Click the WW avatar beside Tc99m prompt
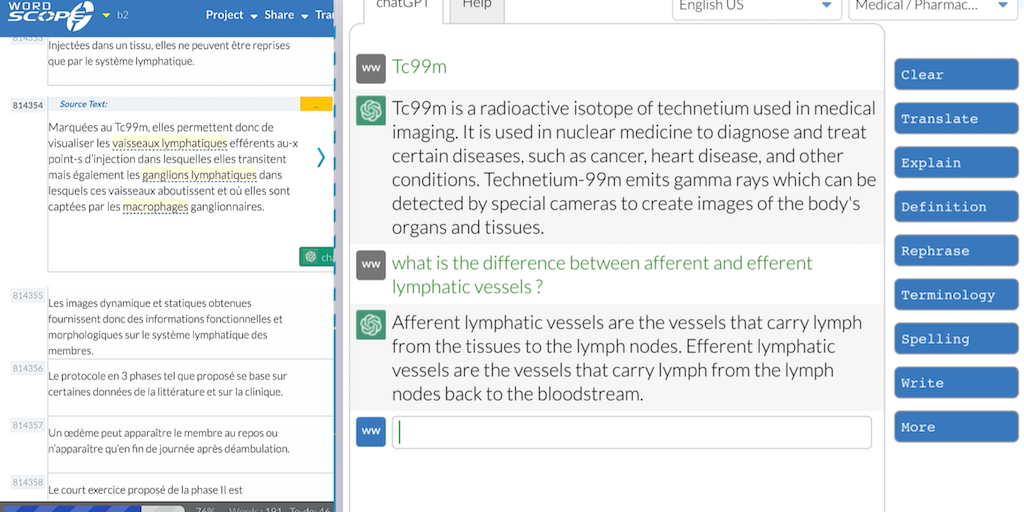Screen dimensions: 1024x512 pyautogui.click(x=371, y=69)
